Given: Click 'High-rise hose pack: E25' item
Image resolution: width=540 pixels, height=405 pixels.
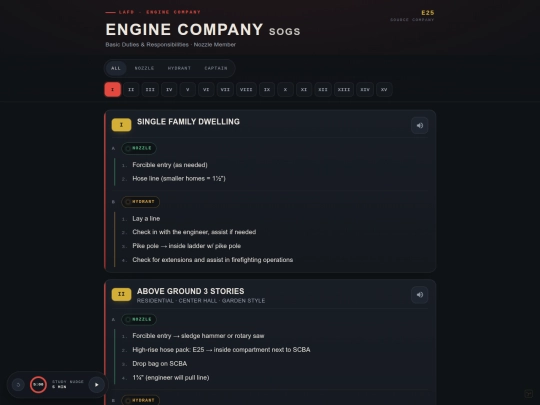Looking at the screenshot, I should click(221, 350).
